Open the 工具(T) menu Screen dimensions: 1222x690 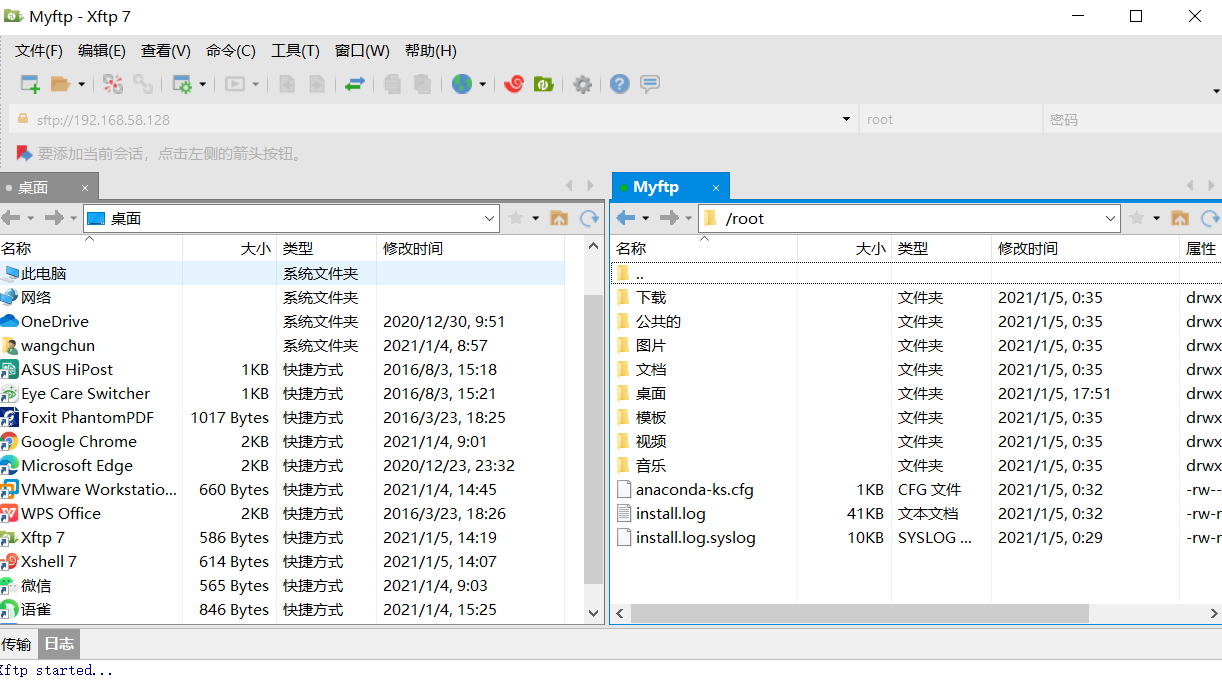tap(295, 51)
